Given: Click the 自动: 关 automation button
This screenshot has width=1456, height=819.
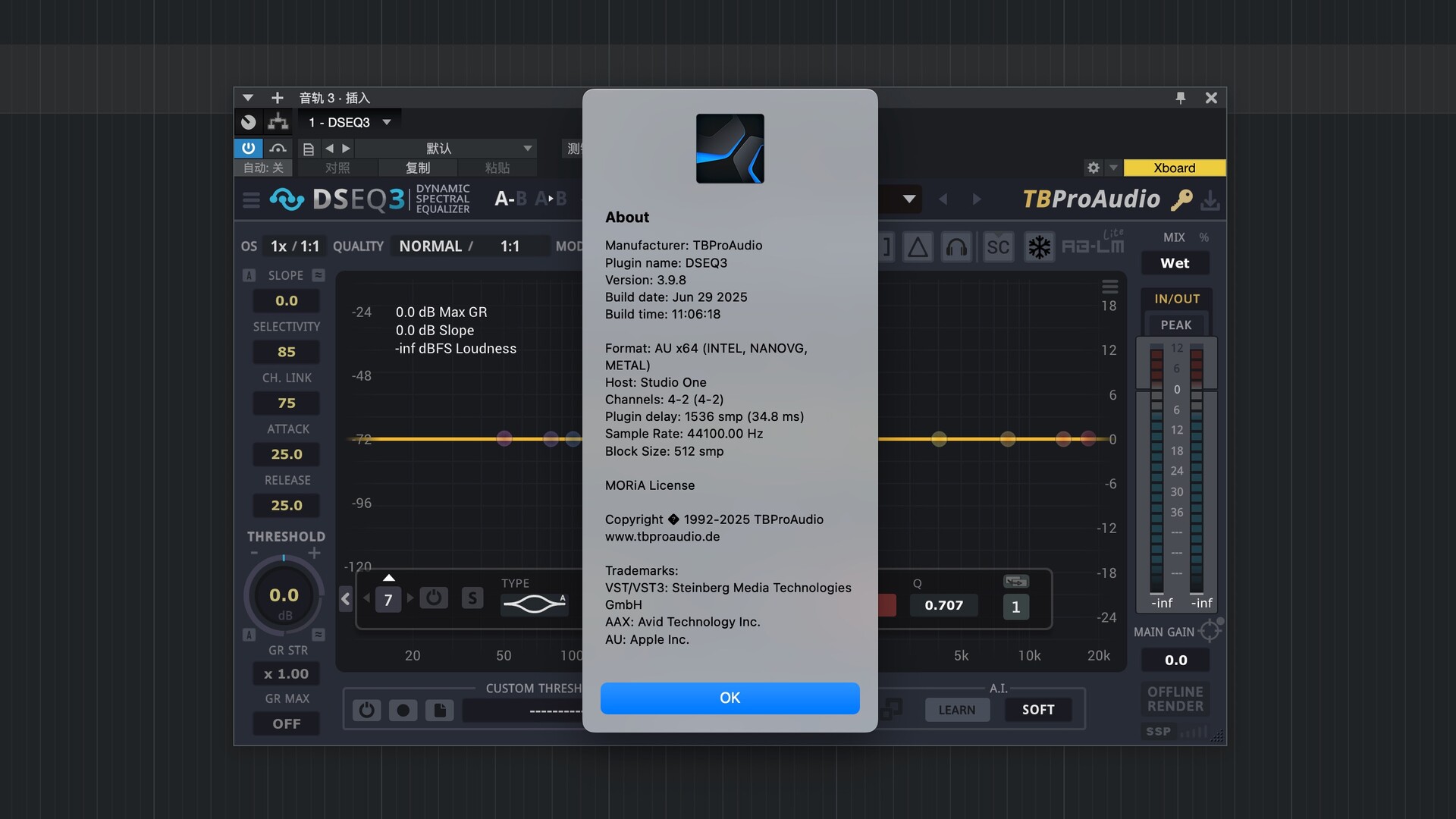Looking at the screenshot, I should [x=263, y=168].
